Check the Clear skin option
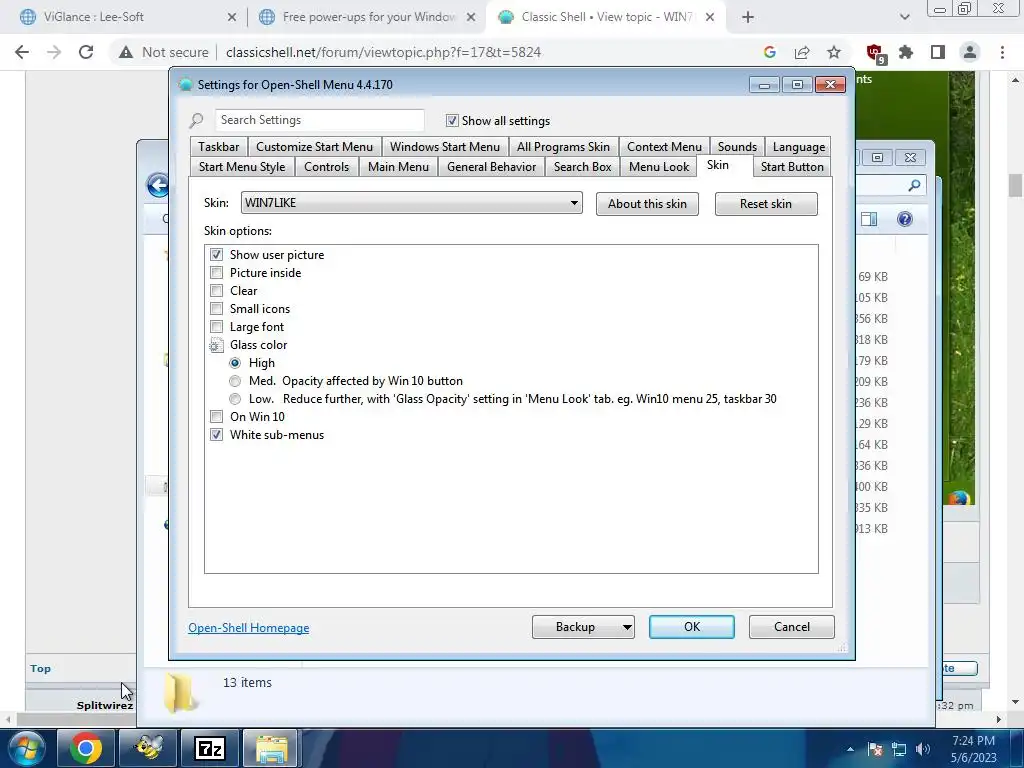 pos(216,291)
